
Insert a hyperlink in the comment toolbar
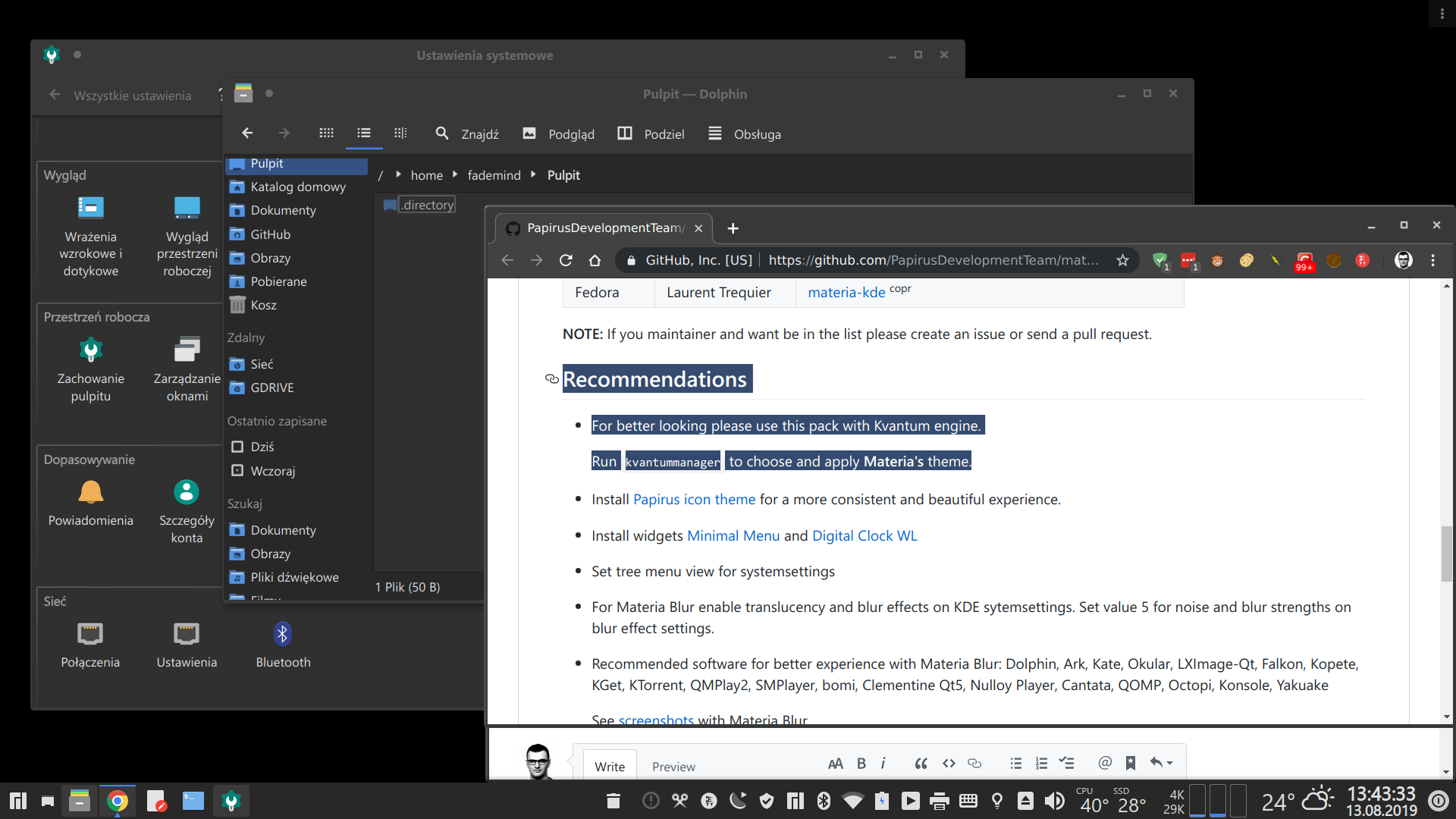(x=974, y=763)
